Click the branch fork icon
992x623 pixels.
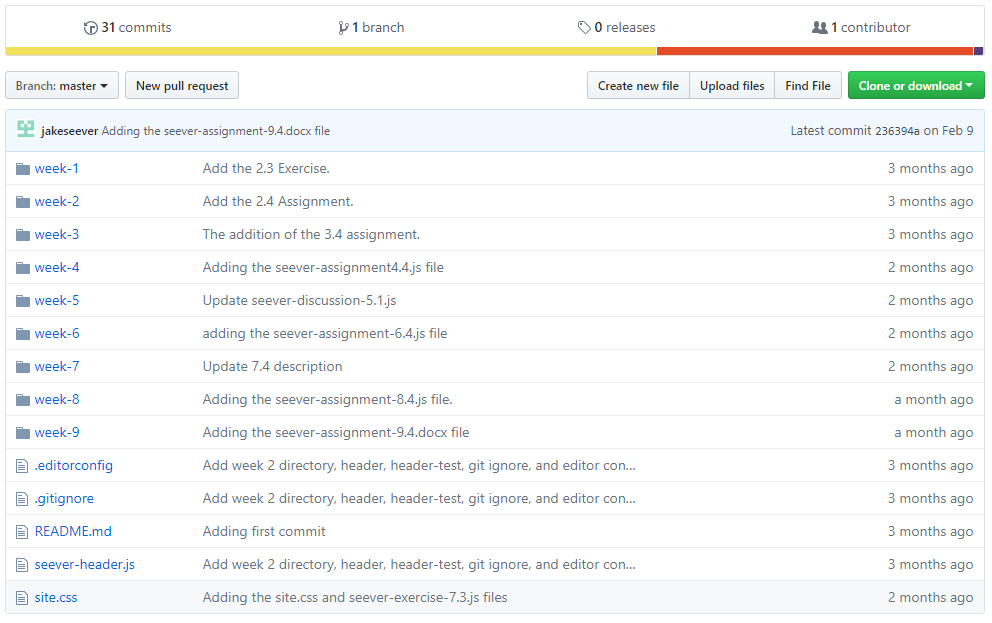343,28
